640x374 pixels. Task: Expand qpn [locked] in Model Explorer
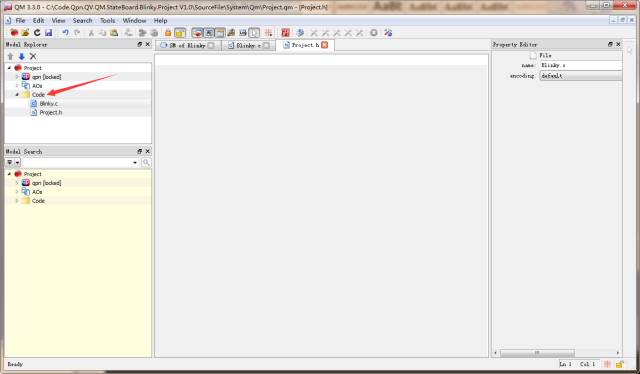(x=17, y=77)
